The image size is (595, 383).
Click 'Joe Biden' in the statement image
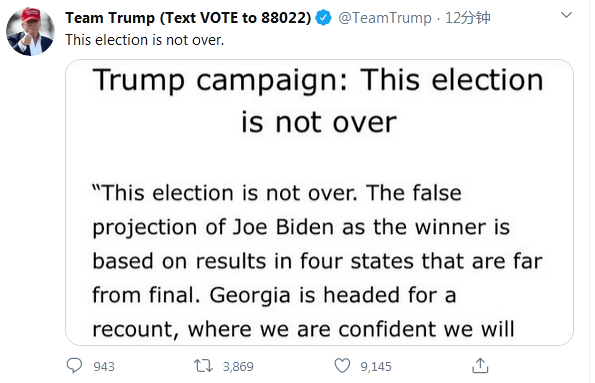point(283,227)
